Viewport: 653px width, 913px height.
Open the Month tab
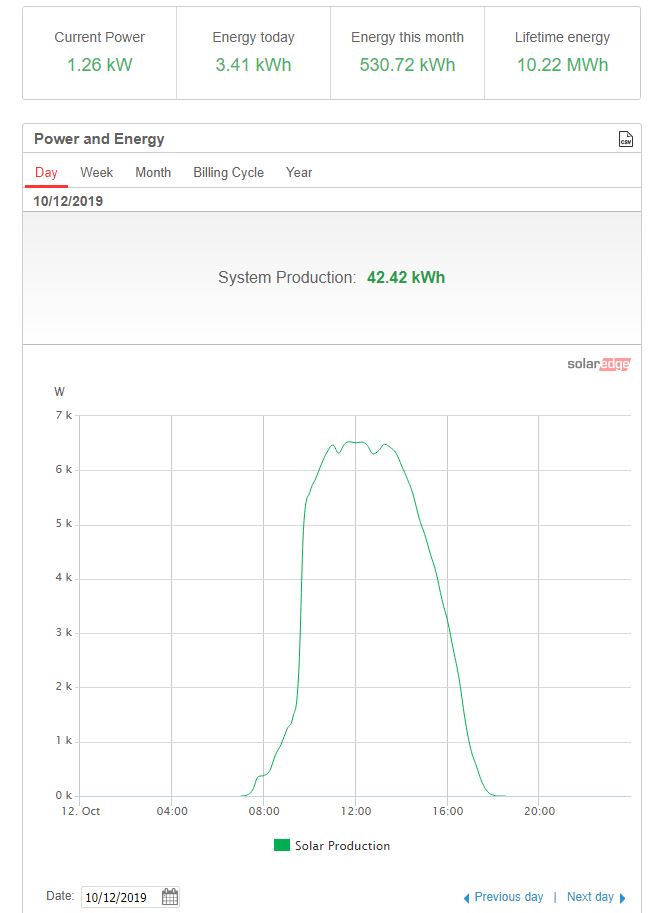click(153, 172)
